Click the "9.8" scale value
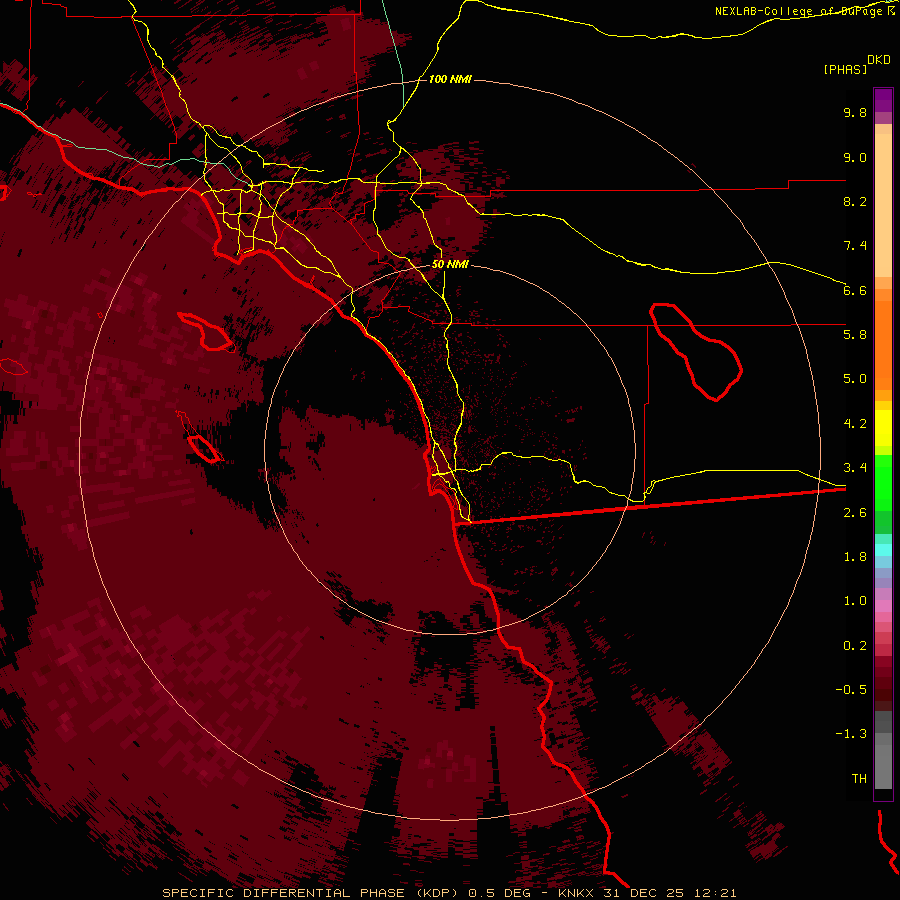Screen dimensions: 900x900 pos(855,112)
